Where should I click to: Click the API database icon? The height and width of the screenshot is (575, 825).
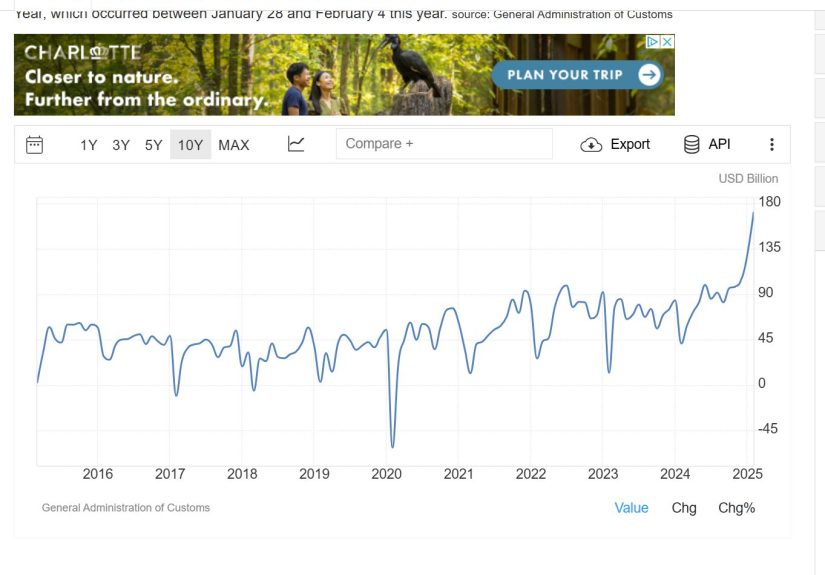click(x=692, y=144)
